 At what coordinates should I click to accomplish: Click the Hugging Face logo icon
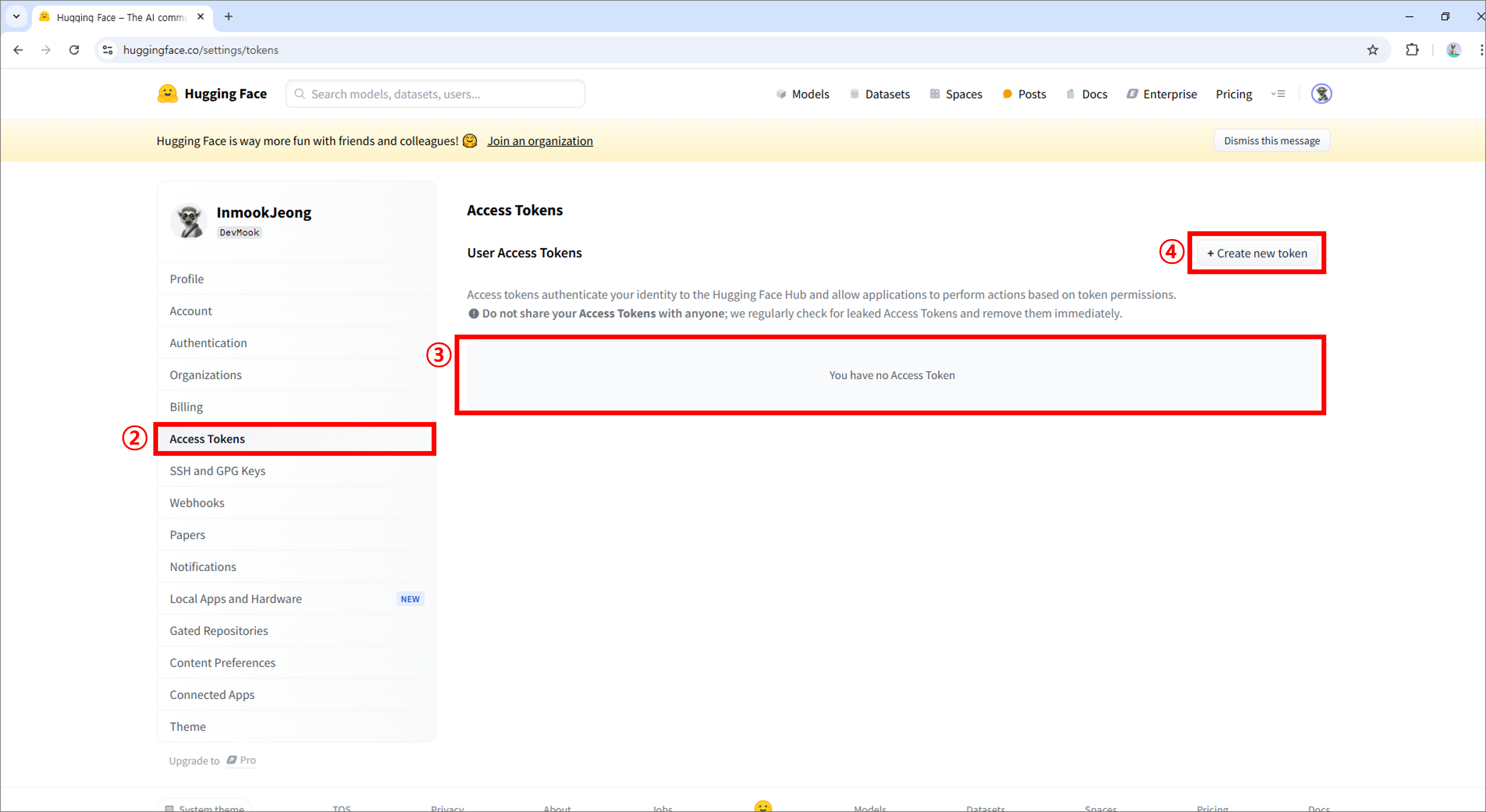(x=167, y=94)
